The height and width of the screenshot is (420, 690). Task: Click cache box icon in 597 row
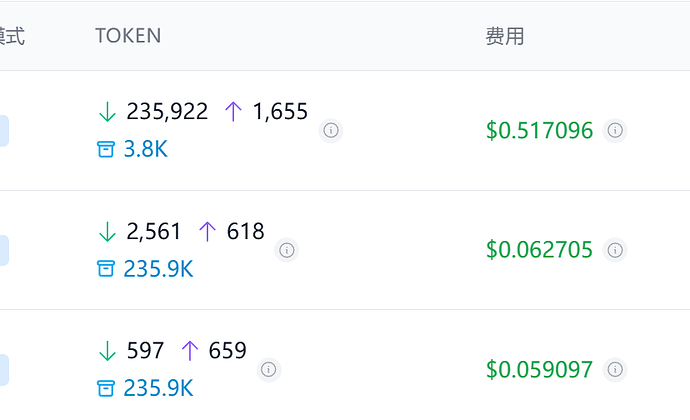(106, 388)
